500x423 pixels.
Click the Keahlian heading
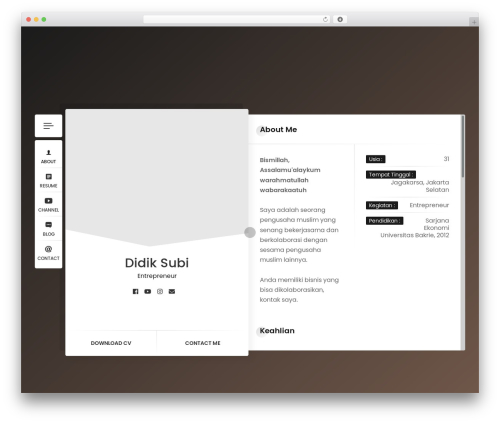[277, 331]
